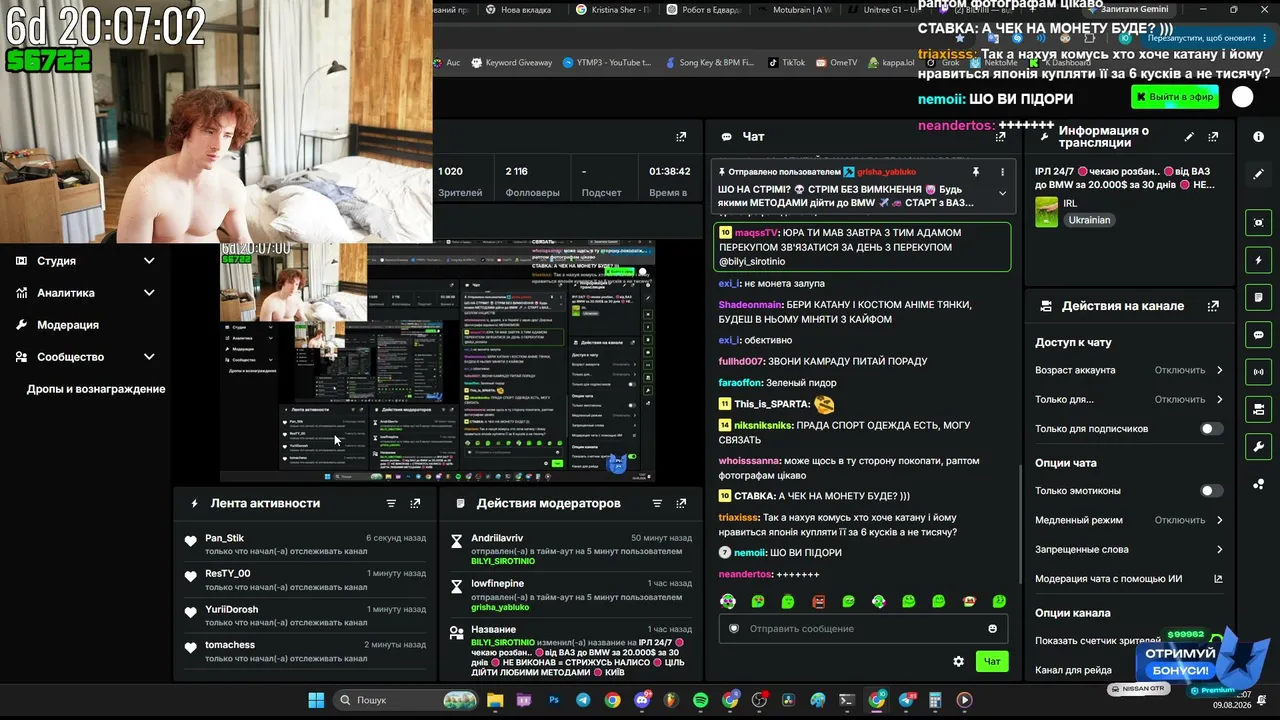The image size is (1280, 720).
Task: Pop out the stream stats panel
Action: [681, 137]
